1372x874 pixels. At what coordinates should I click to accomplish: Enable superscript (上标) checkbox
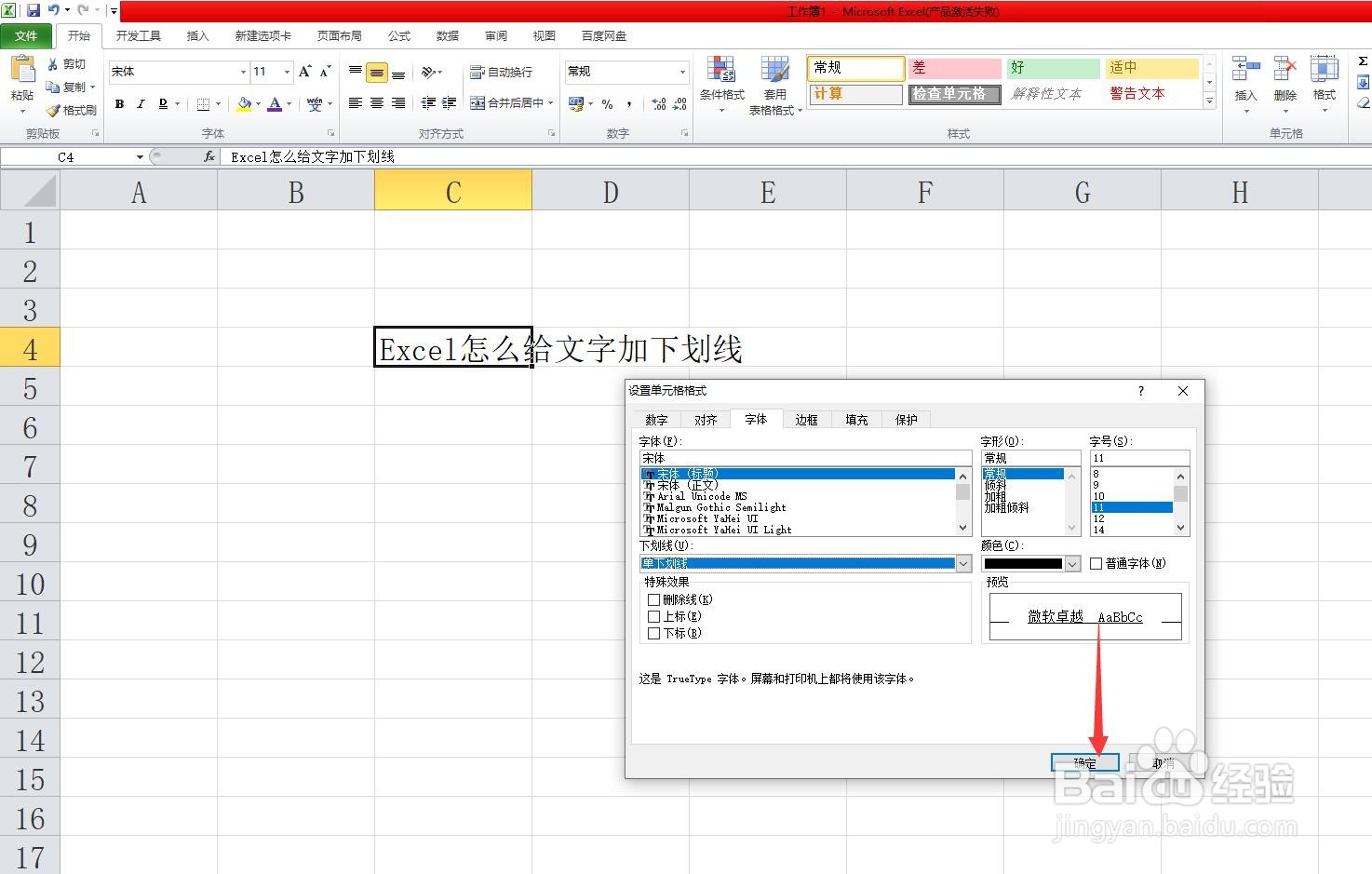[x=654, y=616]
